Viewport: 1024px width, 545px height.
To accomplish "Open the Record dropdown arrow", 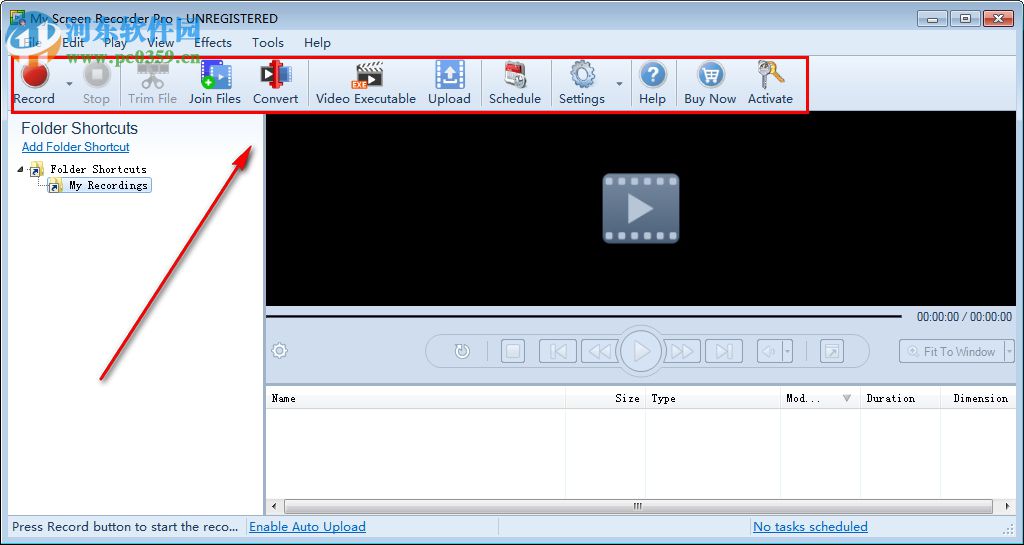I will click(69, 84).
